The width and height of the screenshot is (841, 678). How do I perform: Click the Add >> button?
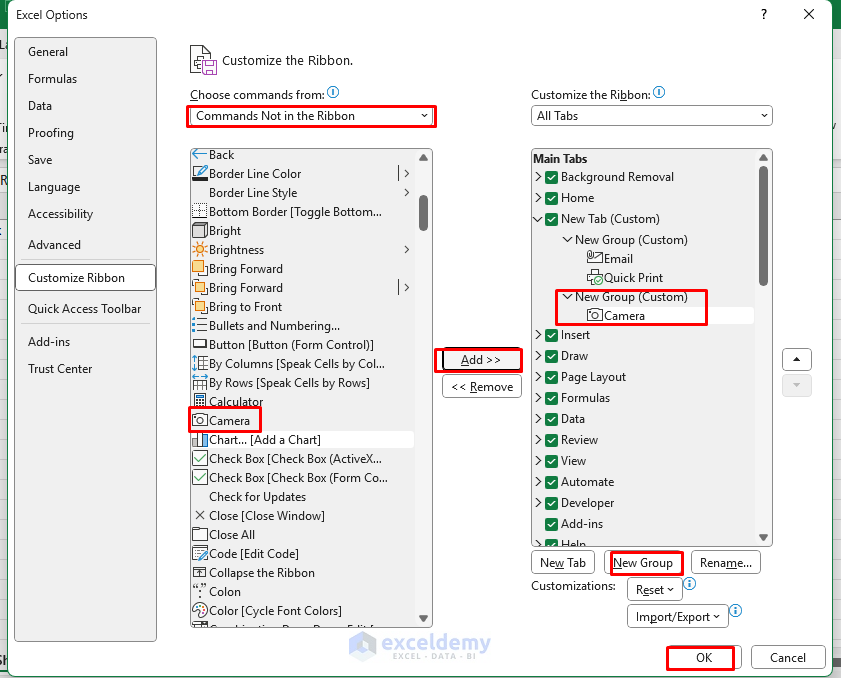tap(481, 359)
